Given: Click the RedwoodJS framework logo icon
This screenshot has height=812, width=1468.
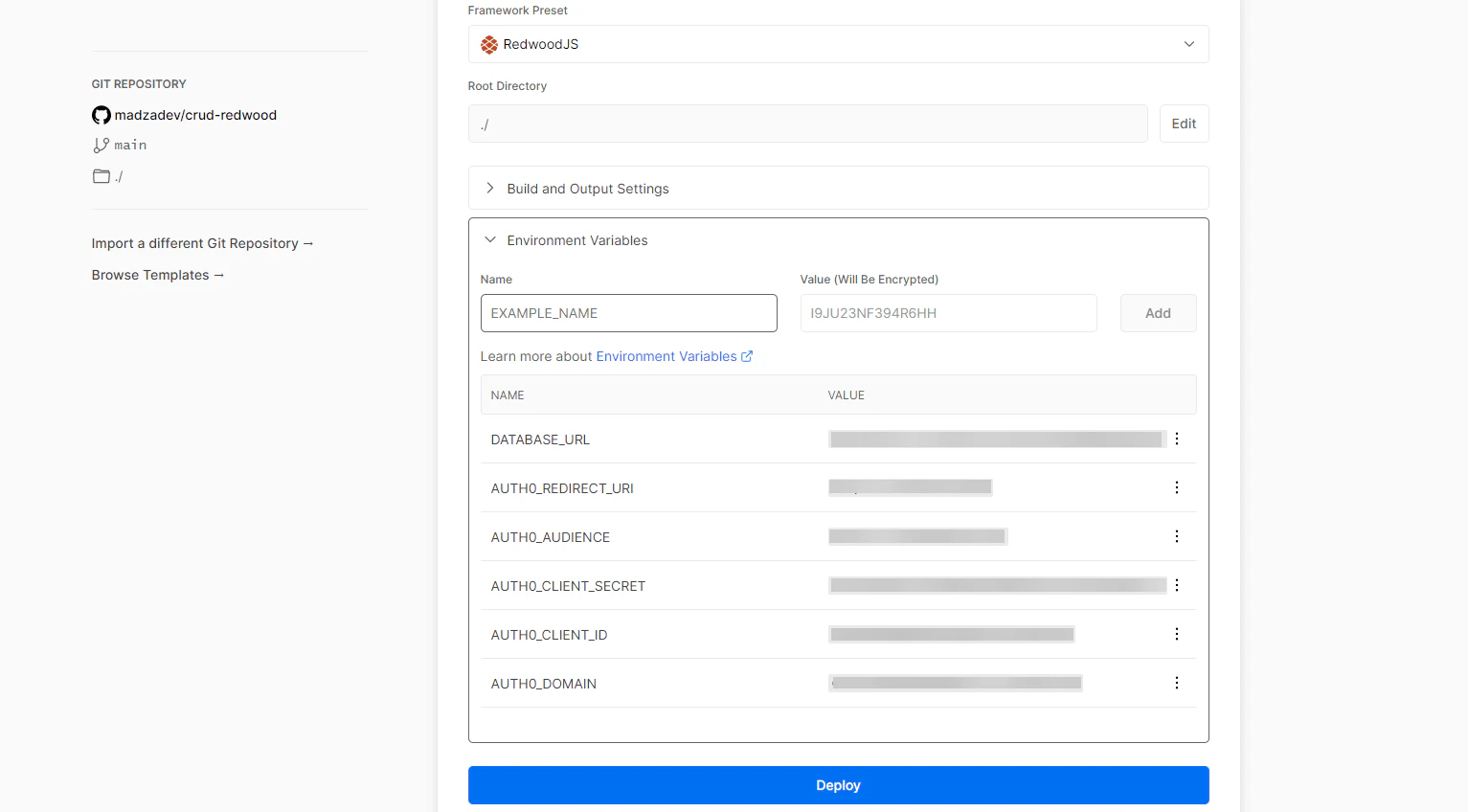Looking at the screenshot, I should [x=488, y=44].
